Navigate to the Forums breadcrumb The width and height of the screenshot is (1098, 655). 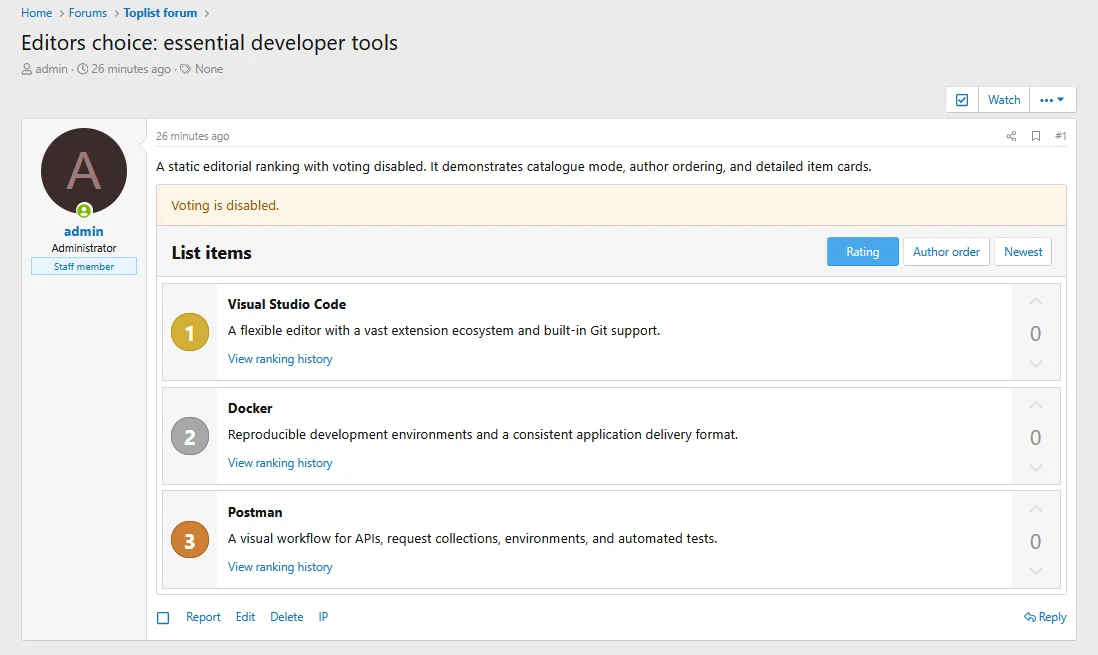88,13
